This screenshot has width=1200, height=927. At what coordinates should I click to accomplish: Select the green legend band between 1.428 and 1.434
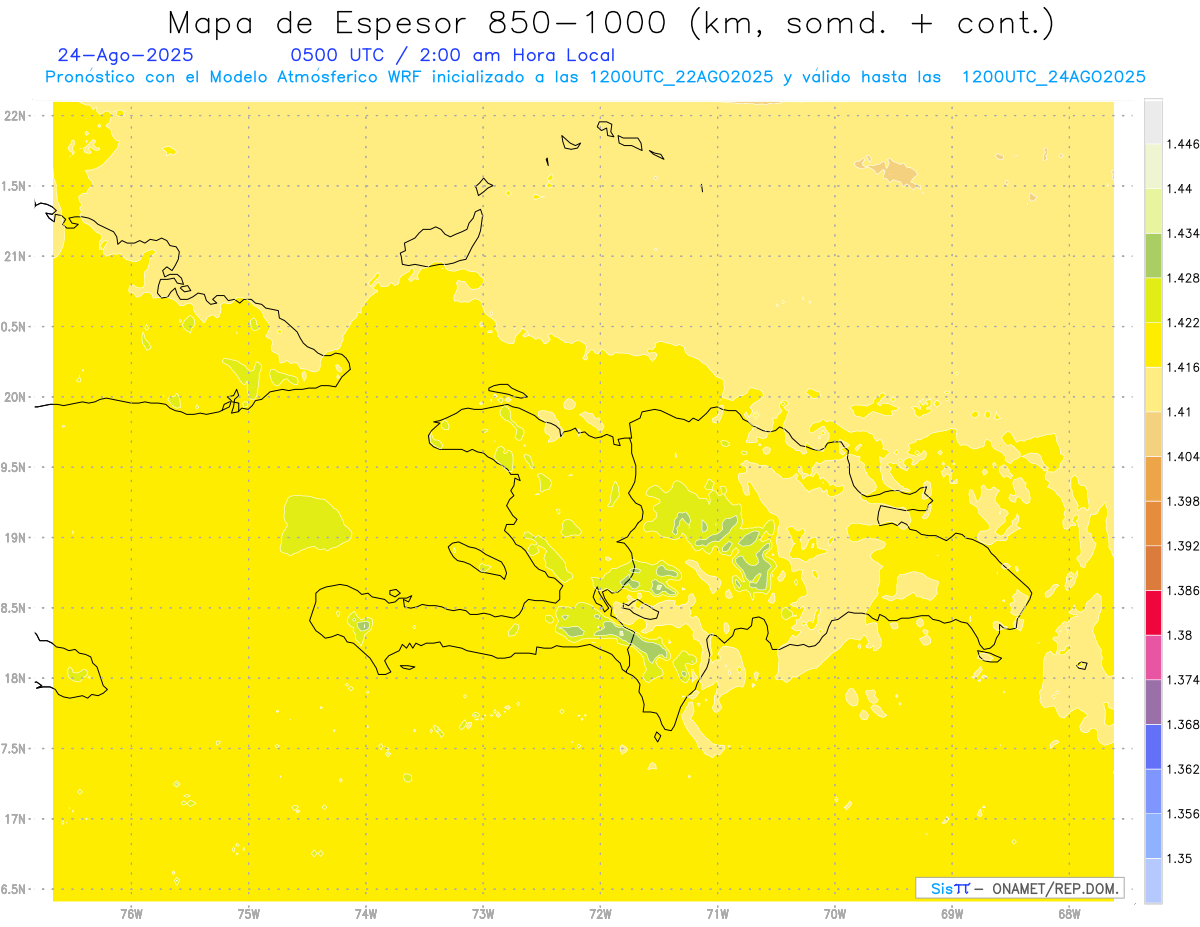[x=1153, y=255]
